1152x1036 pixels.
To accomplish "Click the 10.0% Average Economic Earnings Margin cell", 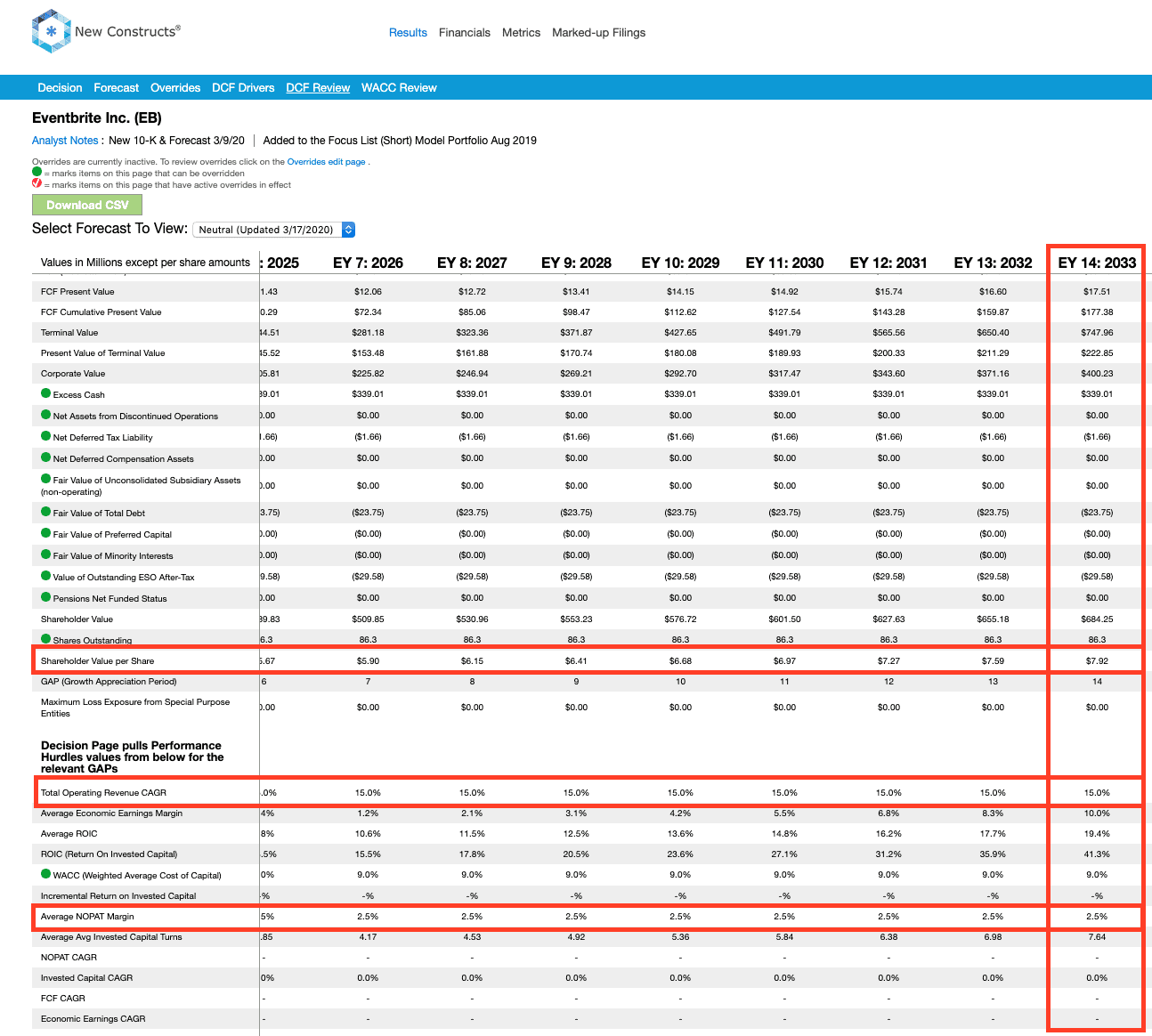I will (1097, 813).
